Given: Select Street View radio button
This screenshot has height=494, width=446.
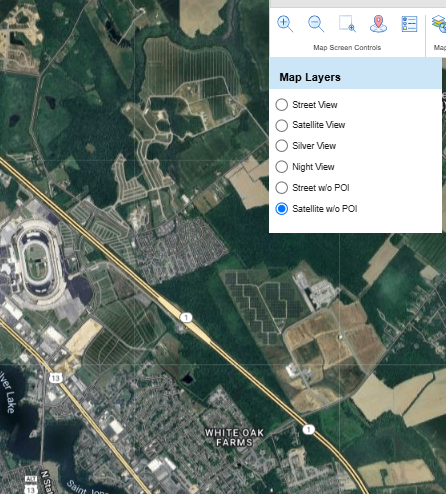Looking at the screenshot, I should click(x=282, y=105).
